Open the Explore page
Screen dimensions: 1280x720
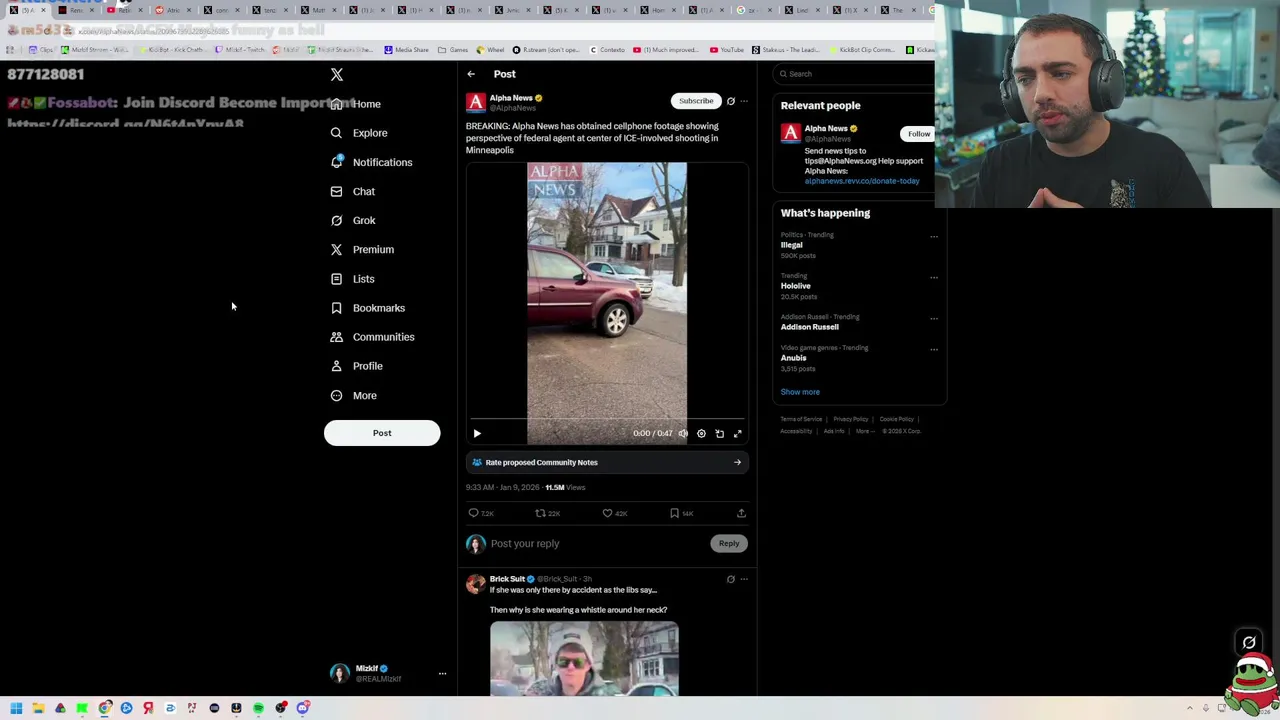point(359,133)
